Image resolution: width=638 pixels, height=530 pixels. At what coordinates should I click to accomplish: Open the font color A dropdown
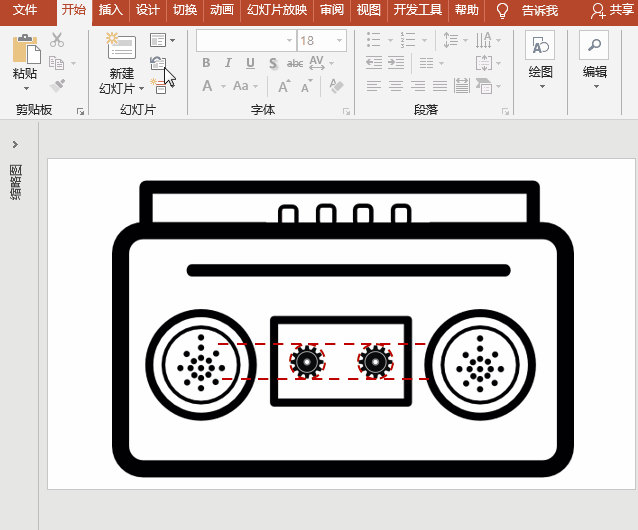pyautogui.click(x=224, y=86)
